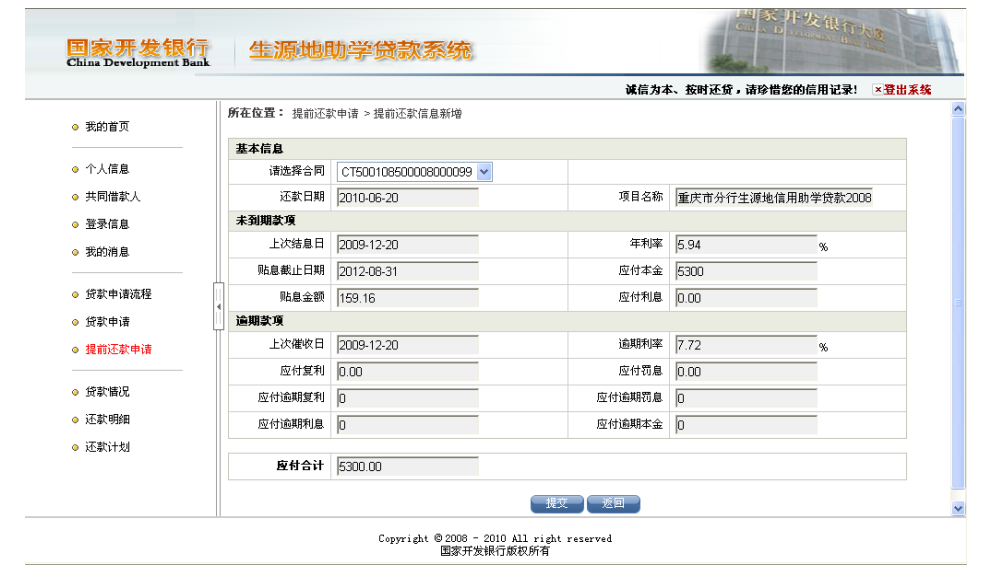The height and width of the screenshot is (578, 982).
Task: Click bullet icon beside 贷款申请流程
Action: coord(75,295)
